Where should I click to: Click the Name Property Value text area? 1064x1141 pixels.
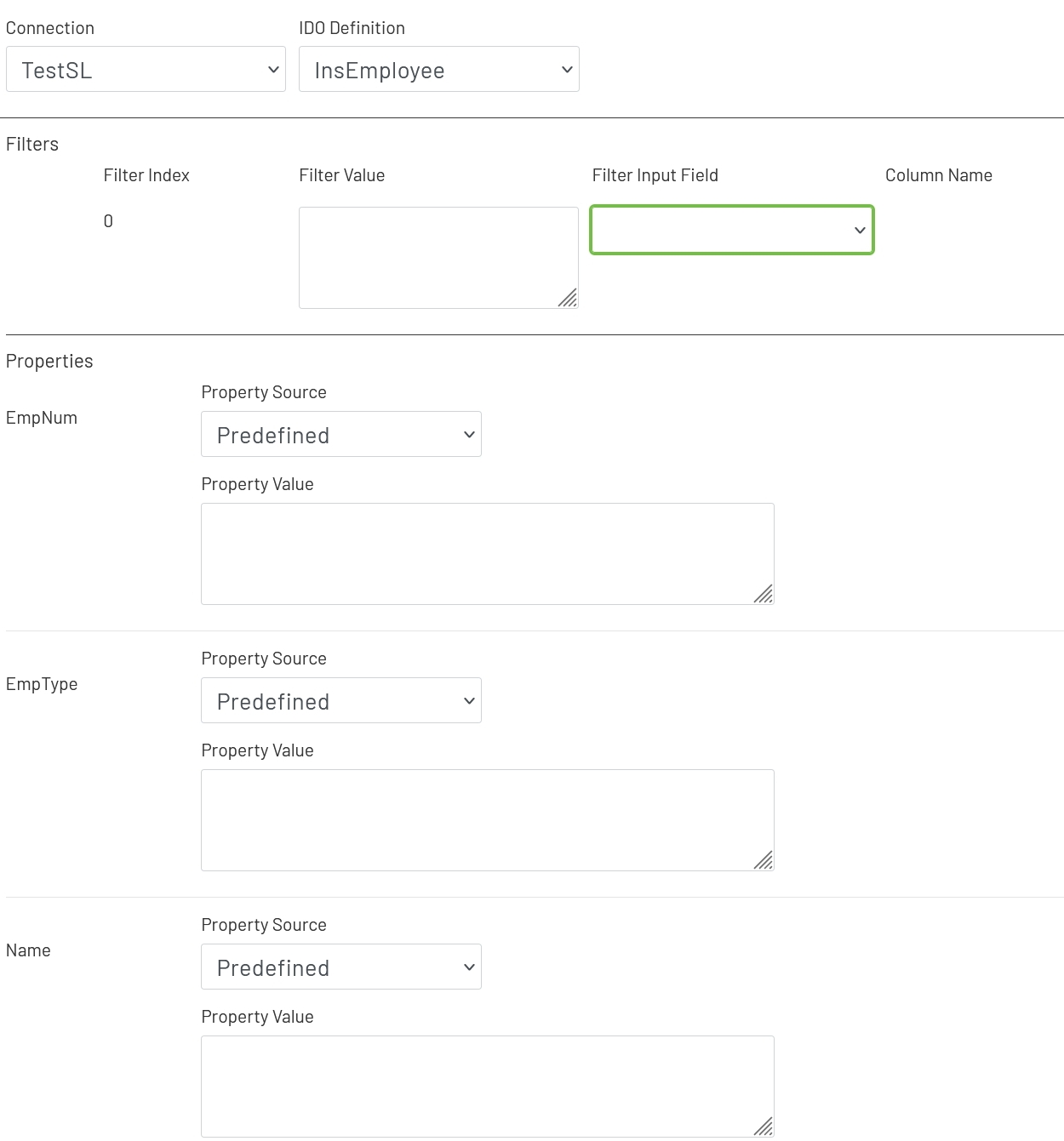click(485, 1086)
